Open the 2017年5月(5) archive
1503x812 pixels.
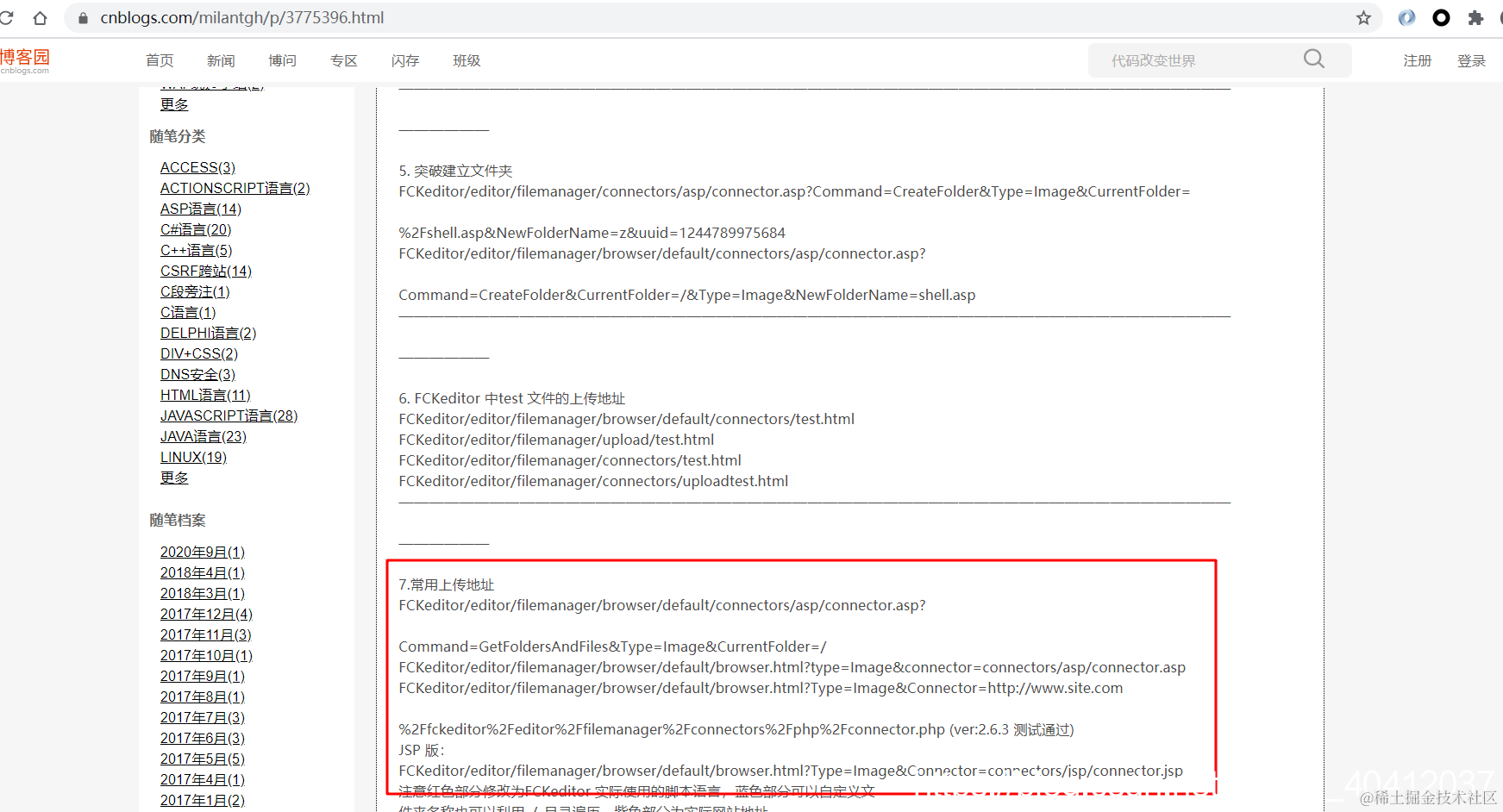[203, 759]
